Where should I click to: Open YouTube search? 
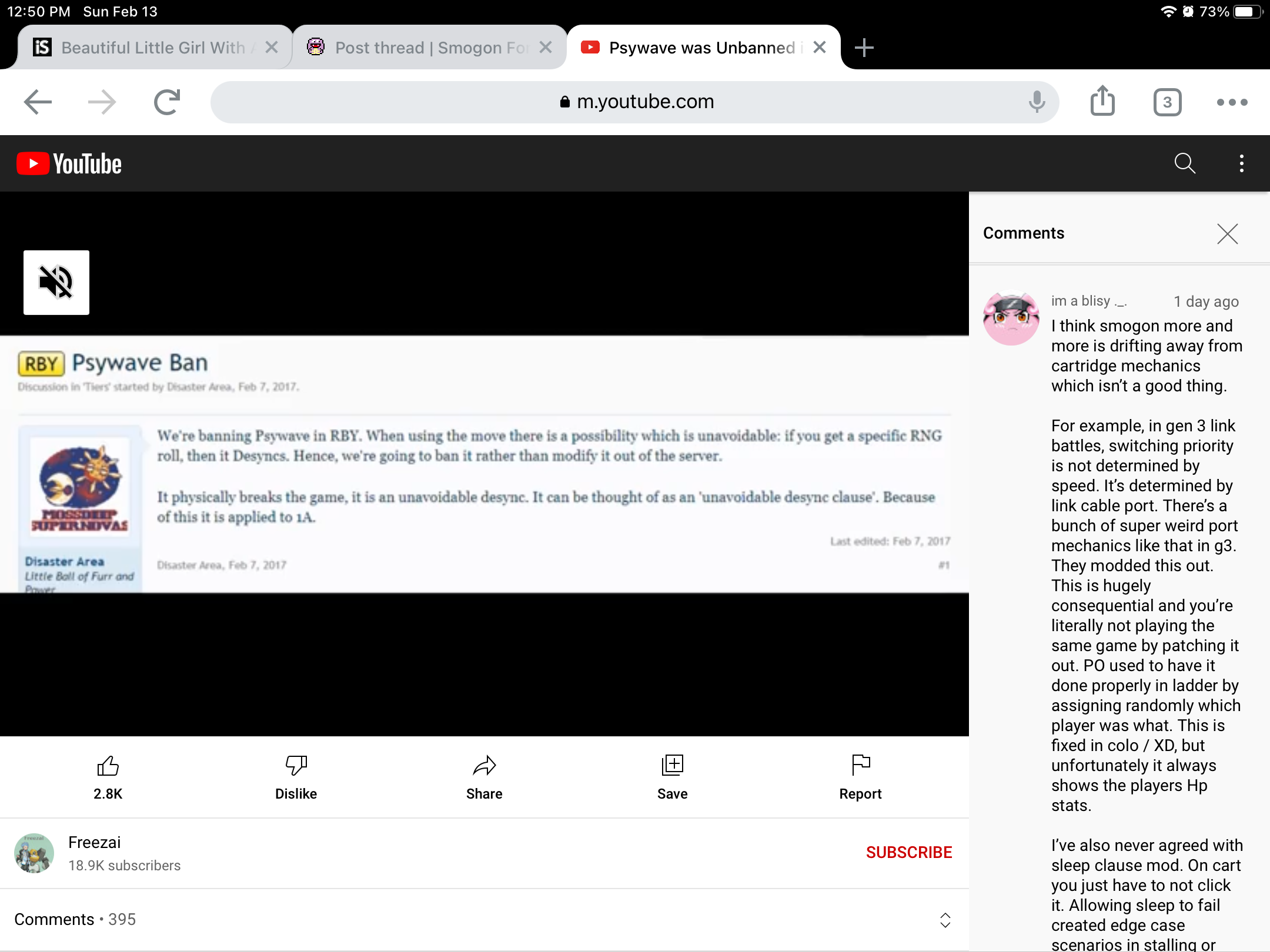point(1184,163)
